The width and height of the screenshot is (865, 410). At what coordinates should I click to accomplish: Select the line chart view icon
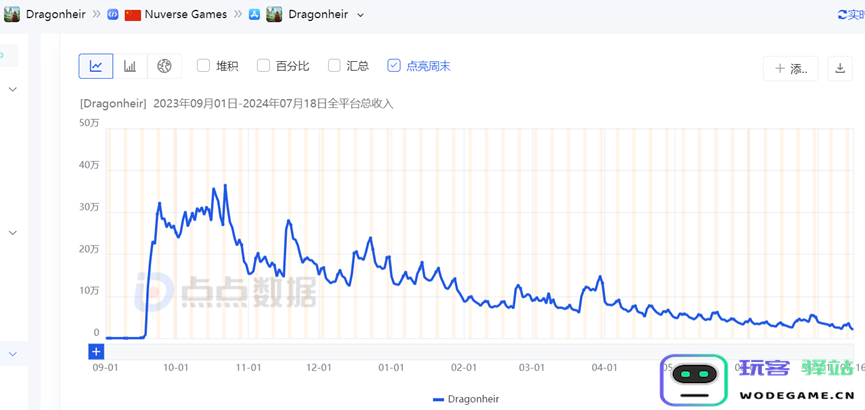[96, 67]
